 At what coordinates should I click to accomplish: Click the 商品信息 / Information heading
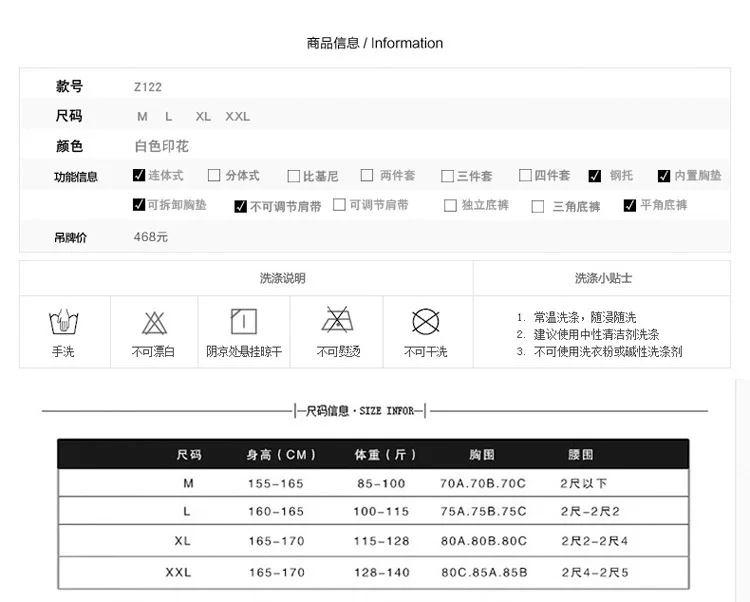(x=375, y=43)
